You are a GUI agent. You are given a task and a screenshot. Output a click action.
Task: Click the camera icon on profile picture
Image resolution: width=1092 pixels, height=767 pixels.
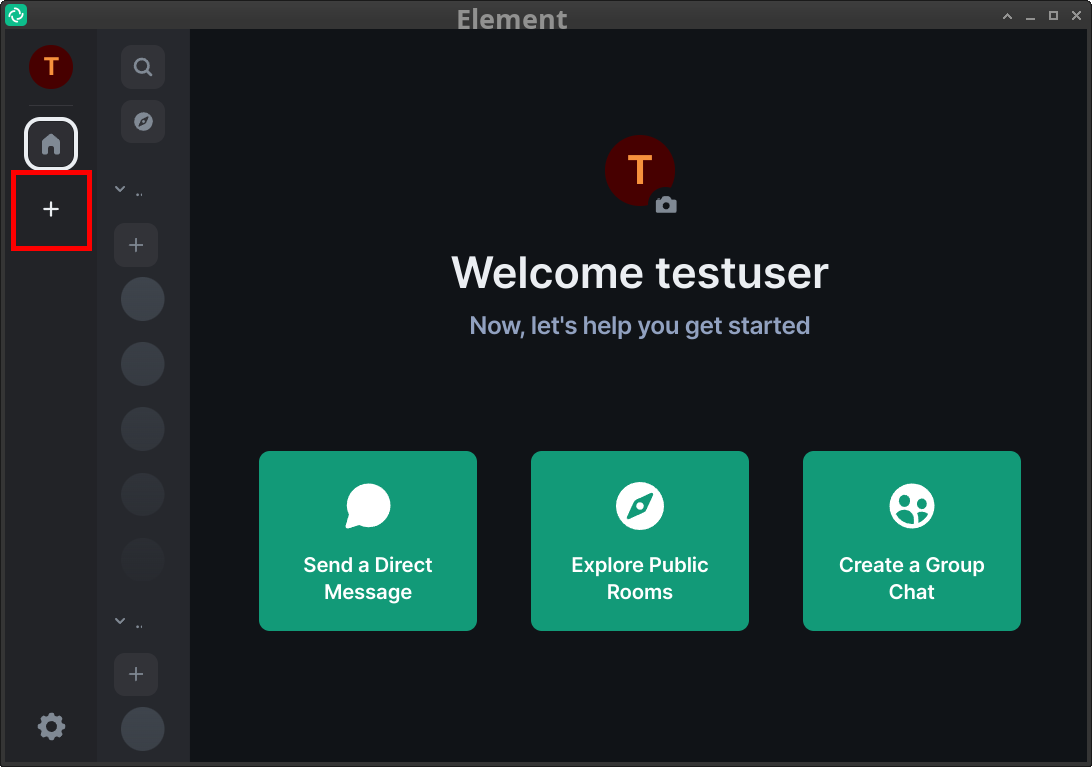click(x=666, y=205)
